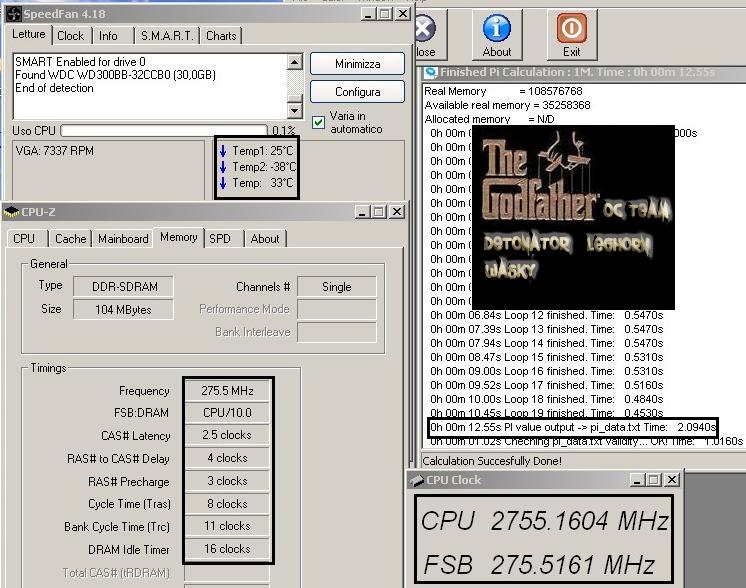Viewport: 746px width, 588px height.
Task: Click the Godfather OC Team logo image
Action: click(573, 217)
